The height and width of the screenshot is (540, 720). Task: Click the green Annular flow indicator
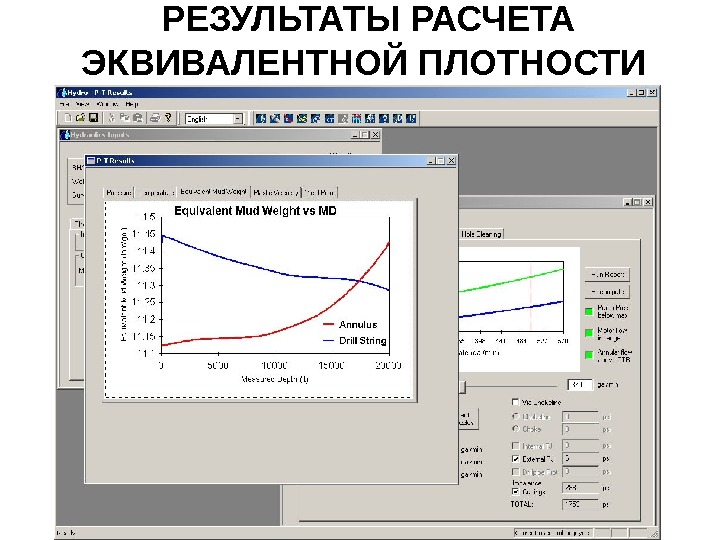pyautogui.click(x=589, y=355)
